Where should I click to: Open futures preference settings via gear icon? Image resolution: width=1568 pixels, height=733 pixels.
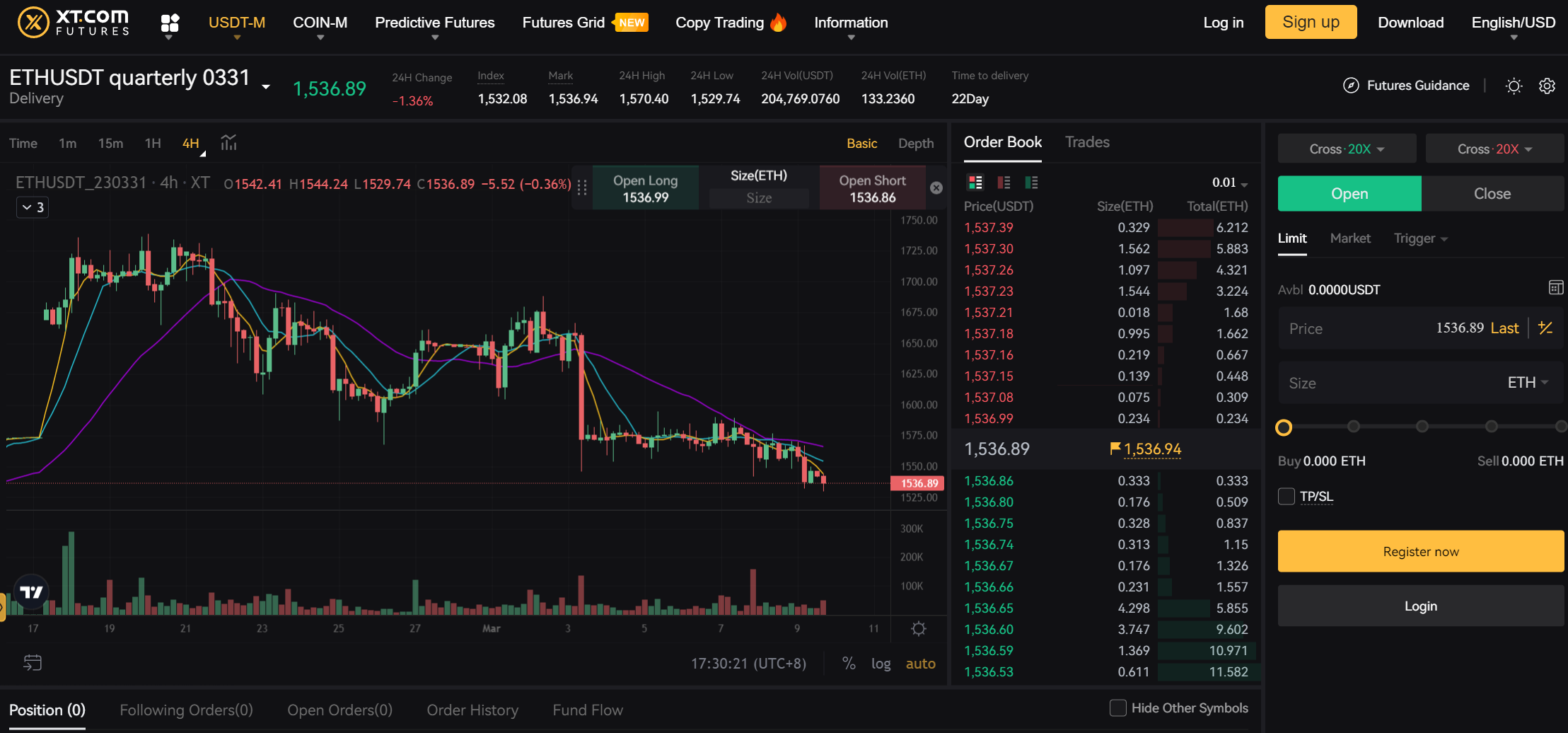click(1547, 86)
